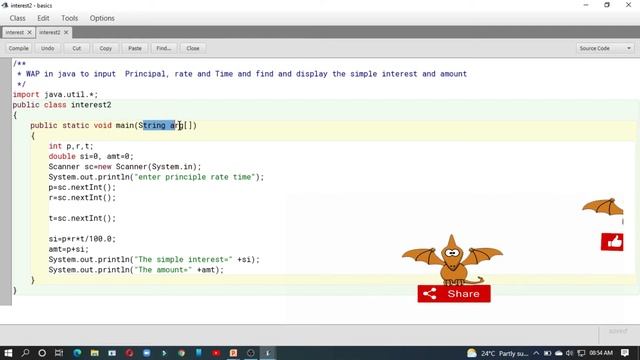Open the Class menu
Image resolution: width=640 pixels, height=360 pixels.
(x=18, y=18)
